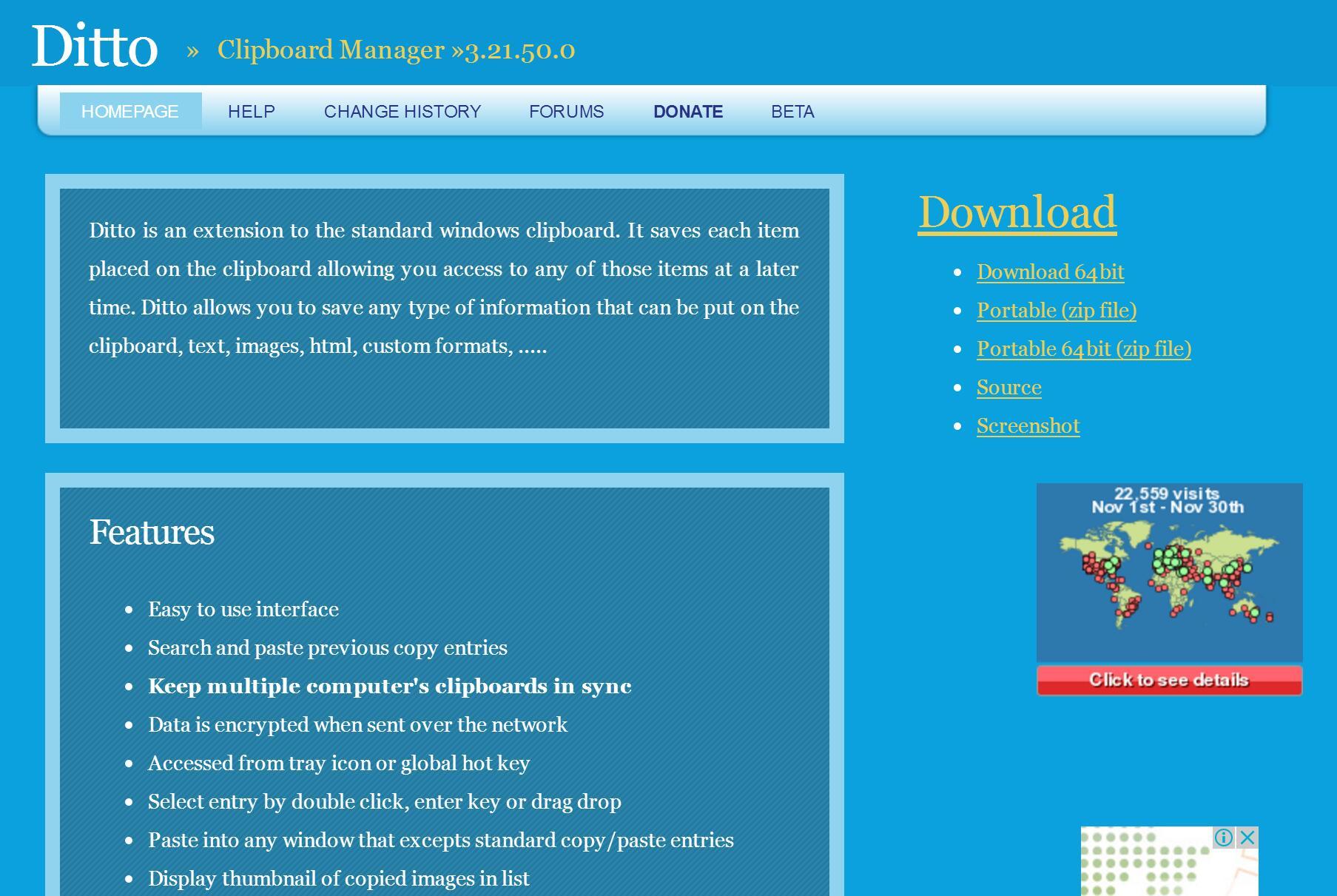Click 'Display thumbnail of copied images in list'
This screenshot has height=896, width=1337.
click(339, 879)
